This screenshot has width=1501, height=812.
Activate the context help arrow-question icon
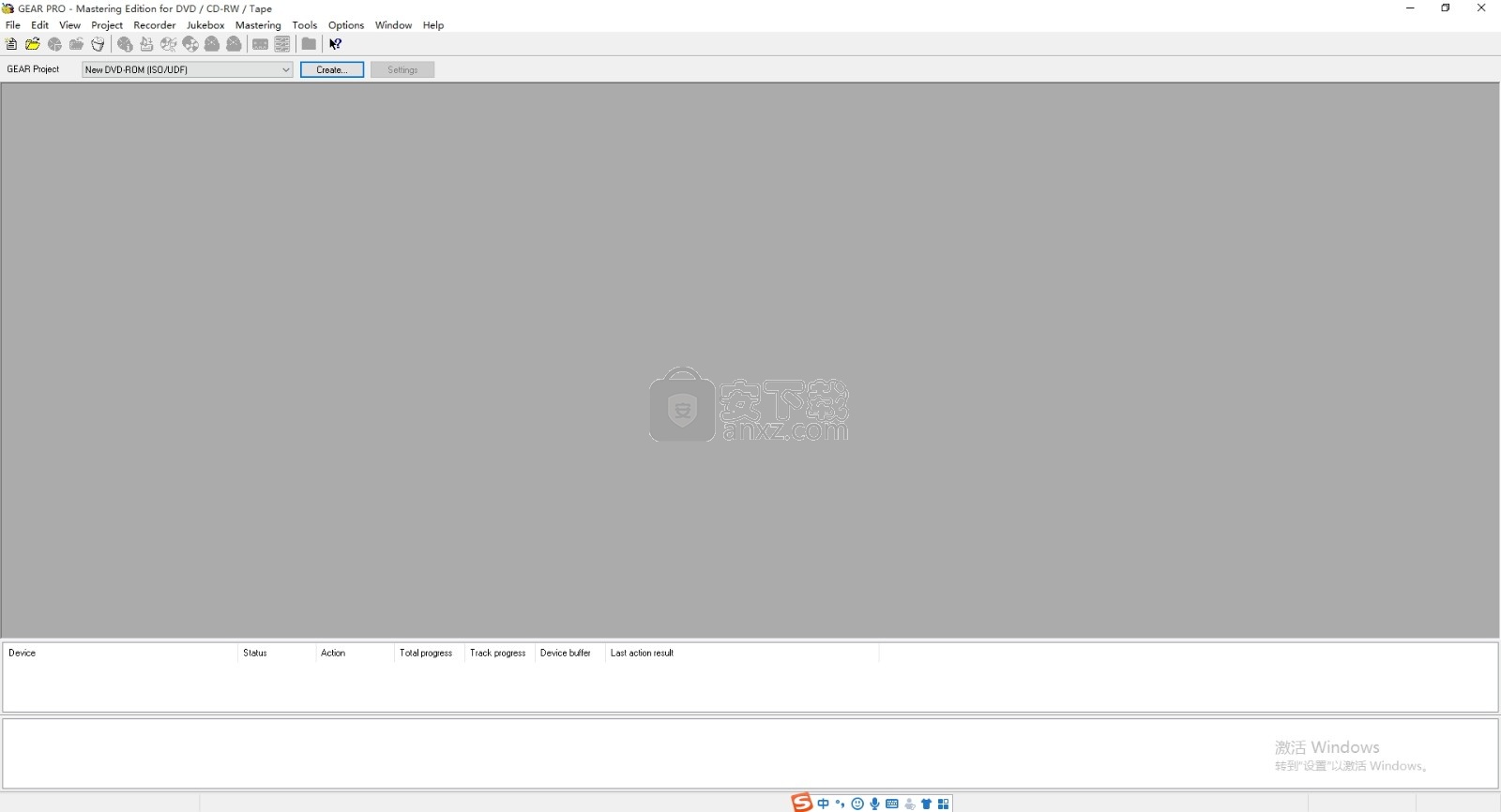pos(335,44)
